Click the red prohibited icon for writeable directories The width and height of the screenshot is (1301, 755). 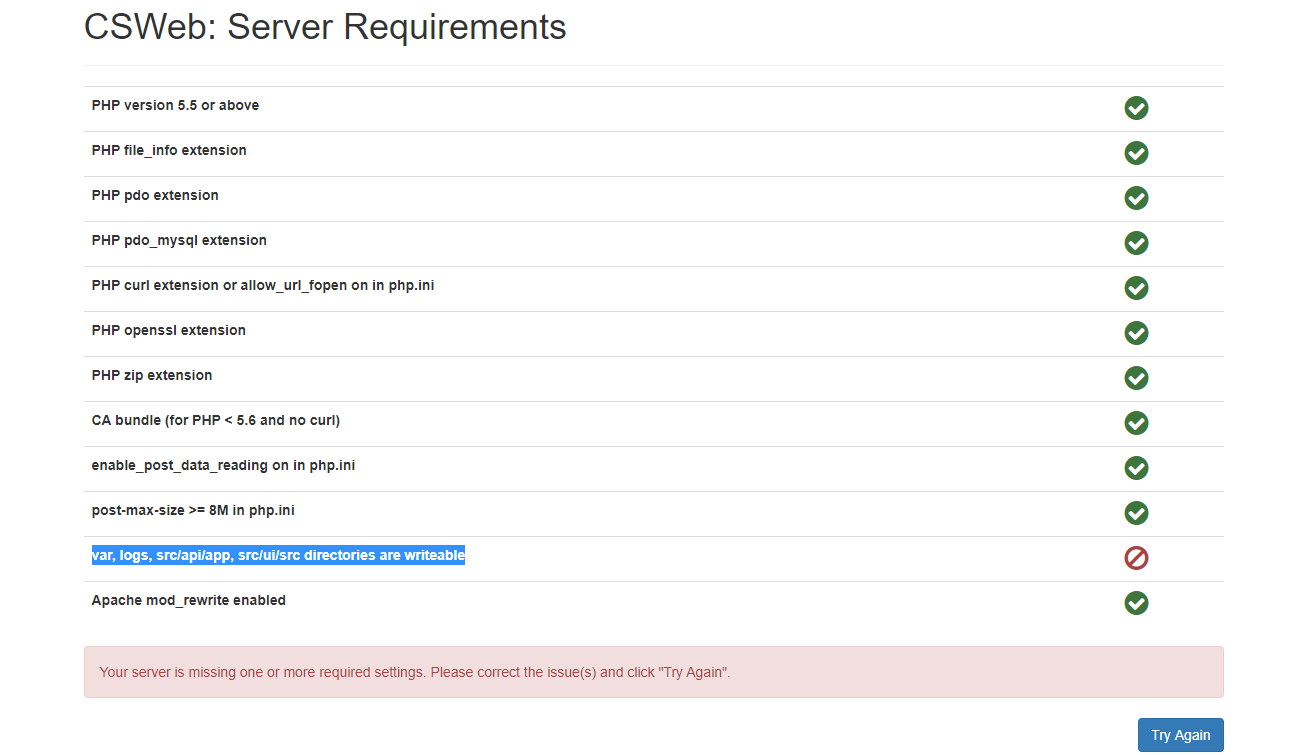[1136, 558]
